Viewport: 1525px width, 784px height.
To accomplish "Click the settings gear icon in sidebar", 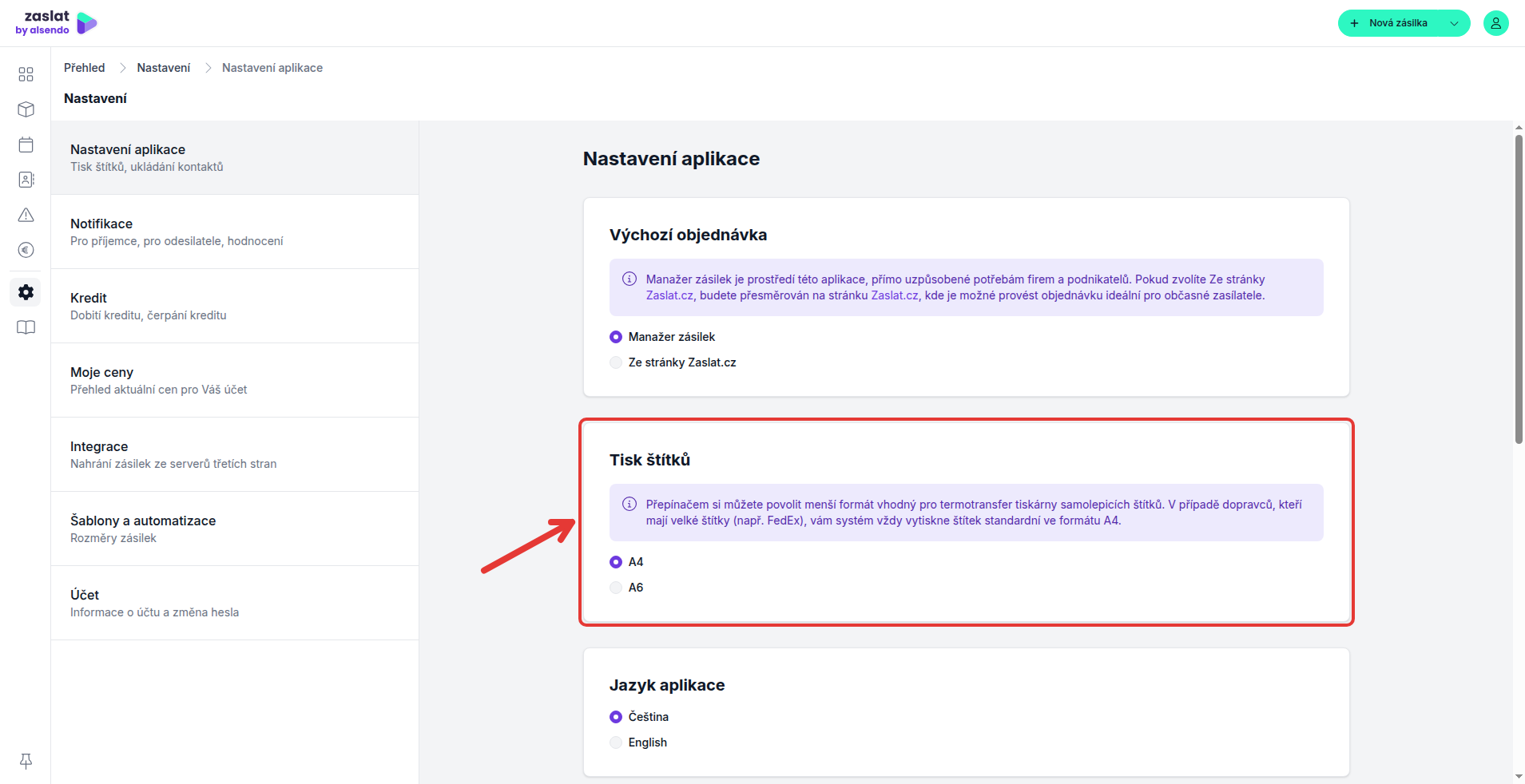I will tap(26, 292).
